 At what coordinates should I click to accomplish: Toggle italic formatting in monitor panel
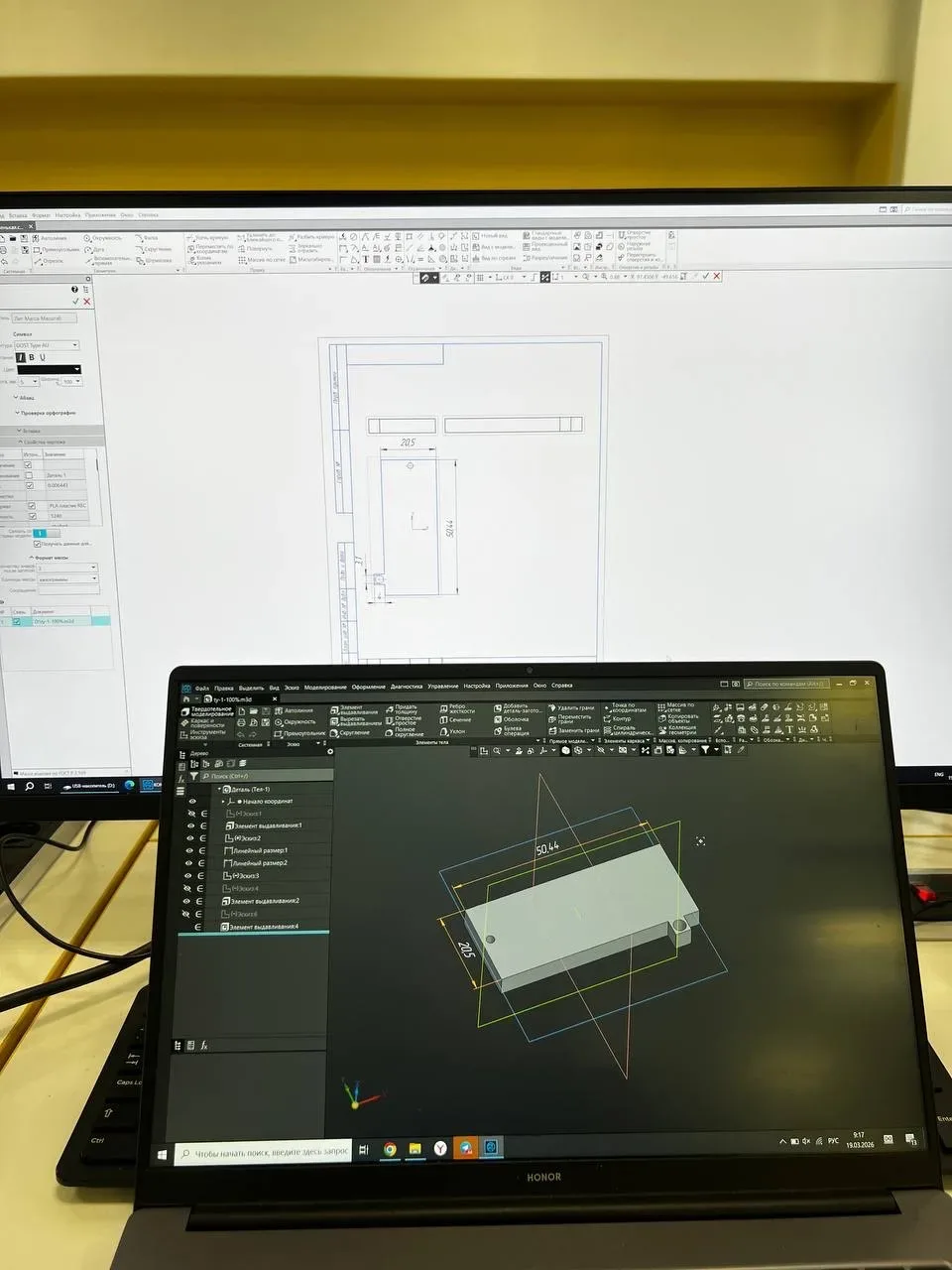pyautogui.click(x=22, y=357)
